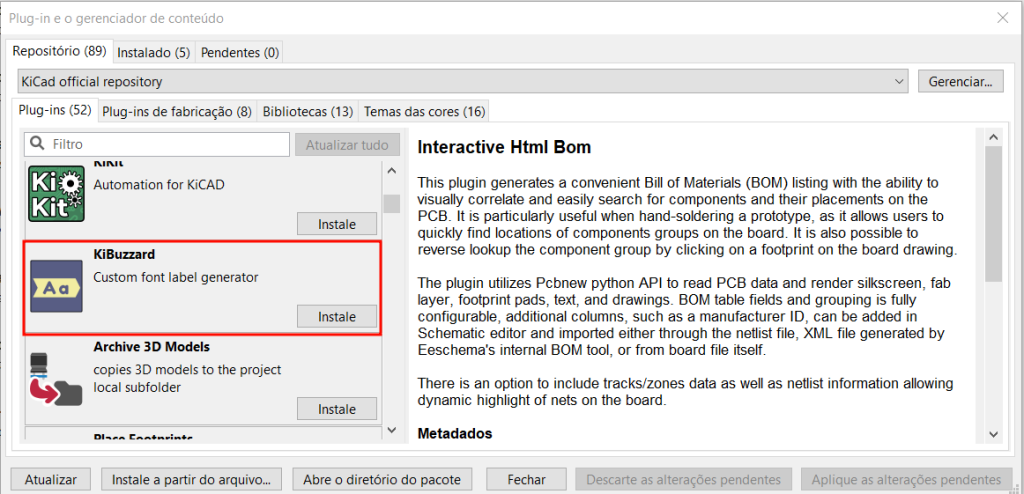The width and height of the screenshot is (1024, 494).
Task: Click Instale button for KiKit
Action: [x=337, y=223]
